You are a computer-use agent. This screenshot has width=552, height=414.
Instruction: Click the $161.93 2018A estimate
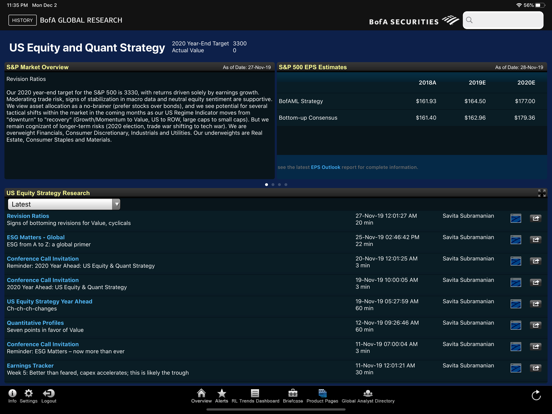coord(426,101)
